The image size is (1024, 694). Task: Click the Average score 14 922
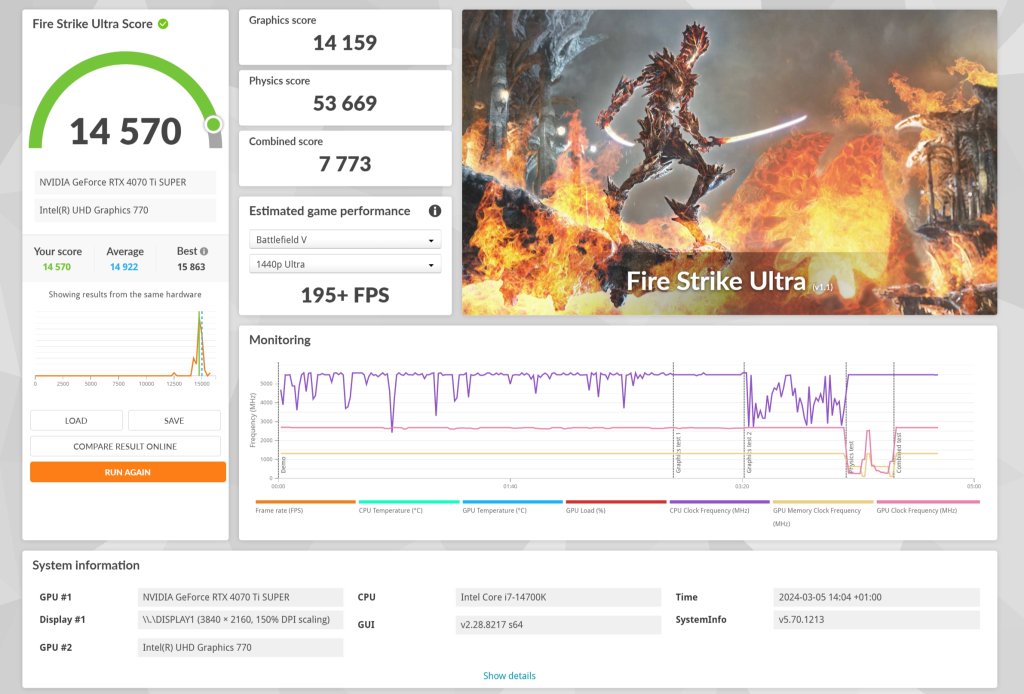pos(124,267)
